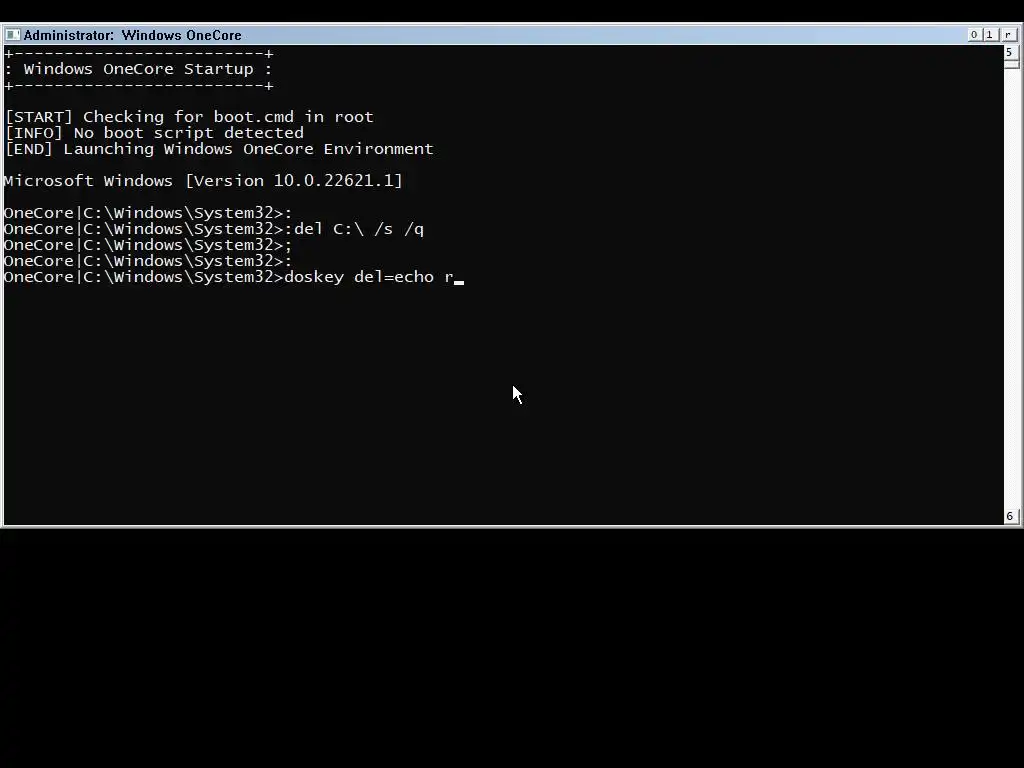Image resolution: width=1024 pixels, height=768 pixels.
Task: Click the '[END] Launching Windows OneCore Environment' line
Action: point(219,149)
